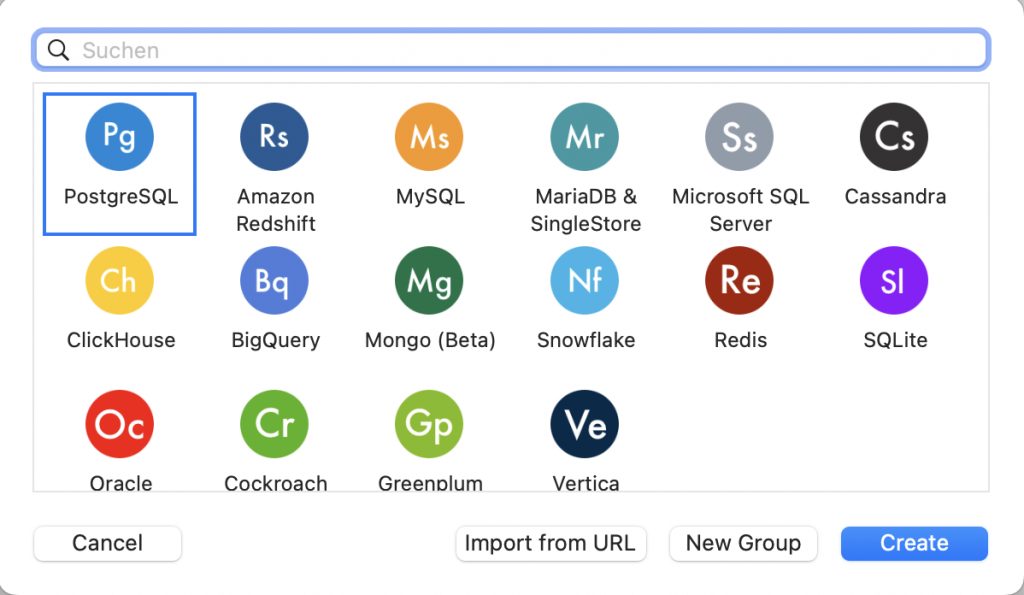Focus the Suchen search field

530,50
